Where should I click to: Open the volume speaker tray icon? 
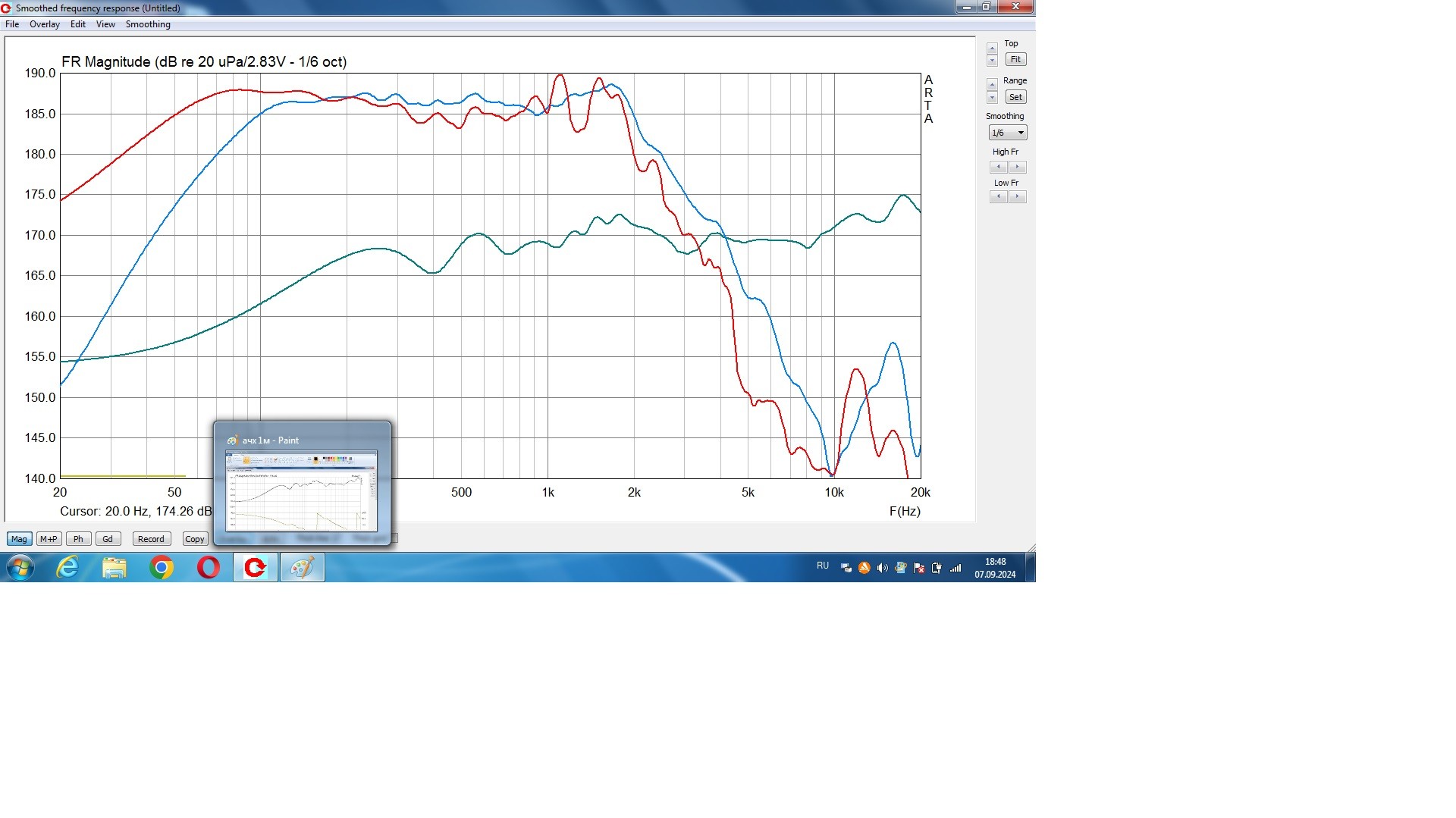click(882, 568)
